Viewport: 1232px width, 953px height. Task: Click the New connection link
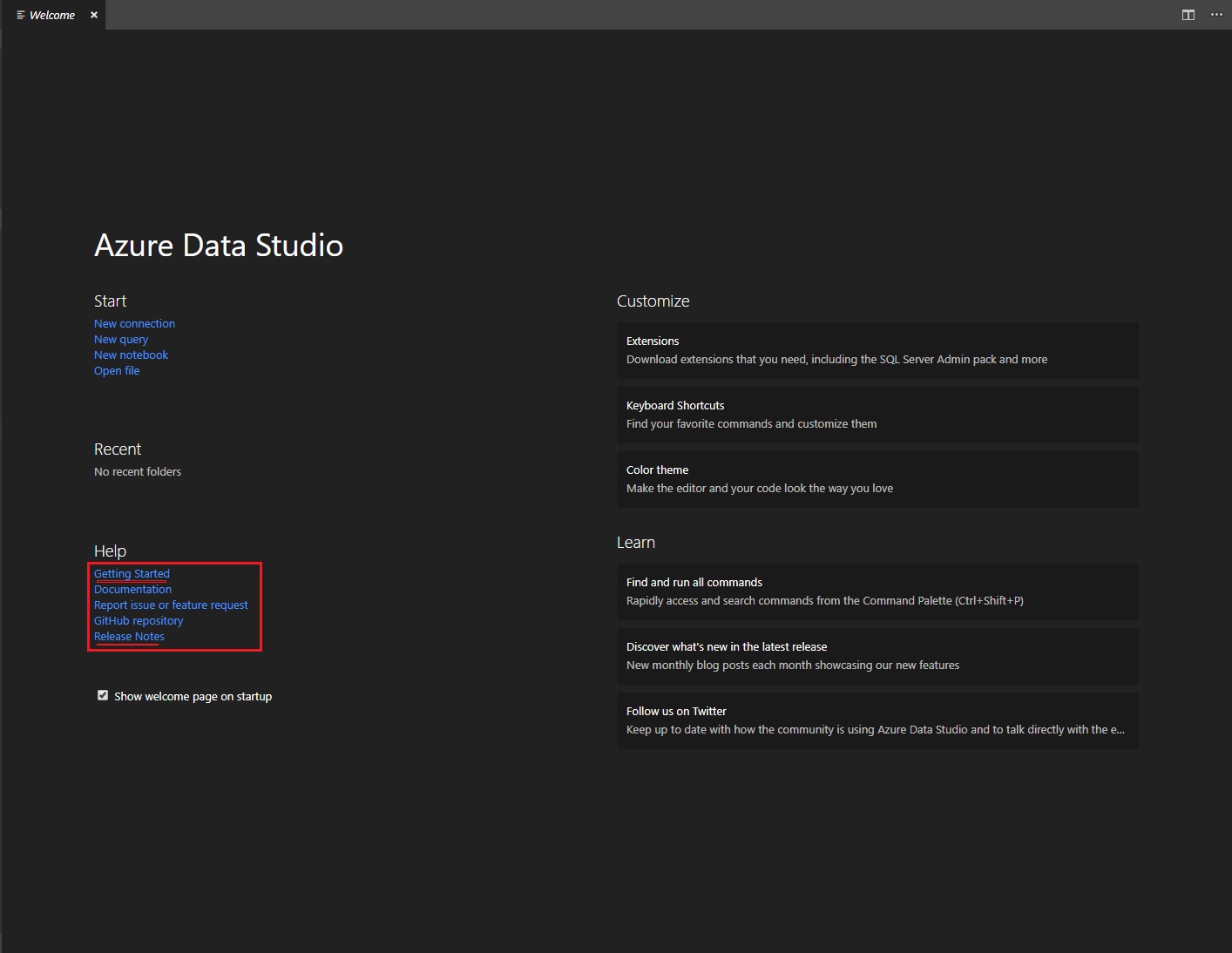pyautogui.click(x=134, y=323)
